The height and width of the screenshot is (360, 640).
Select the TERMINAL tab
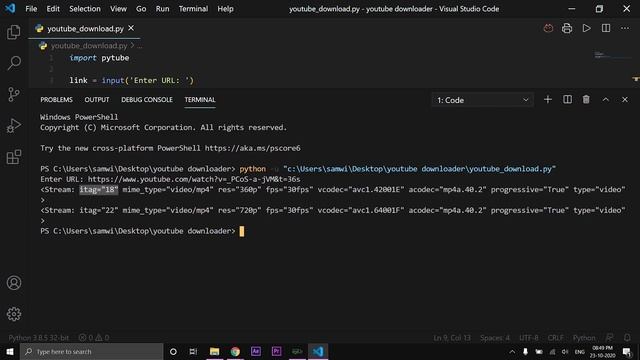(x=200, y=100)
